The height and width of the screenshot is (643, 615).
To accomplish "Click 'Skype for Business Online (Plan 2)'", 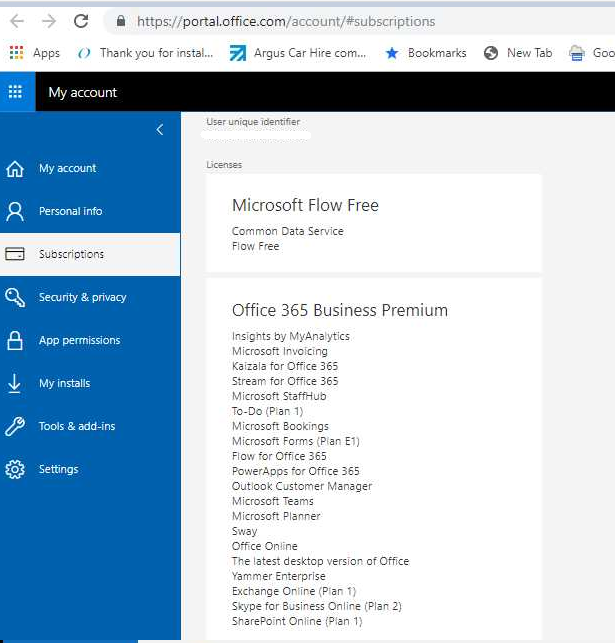I will coord(317,606).
